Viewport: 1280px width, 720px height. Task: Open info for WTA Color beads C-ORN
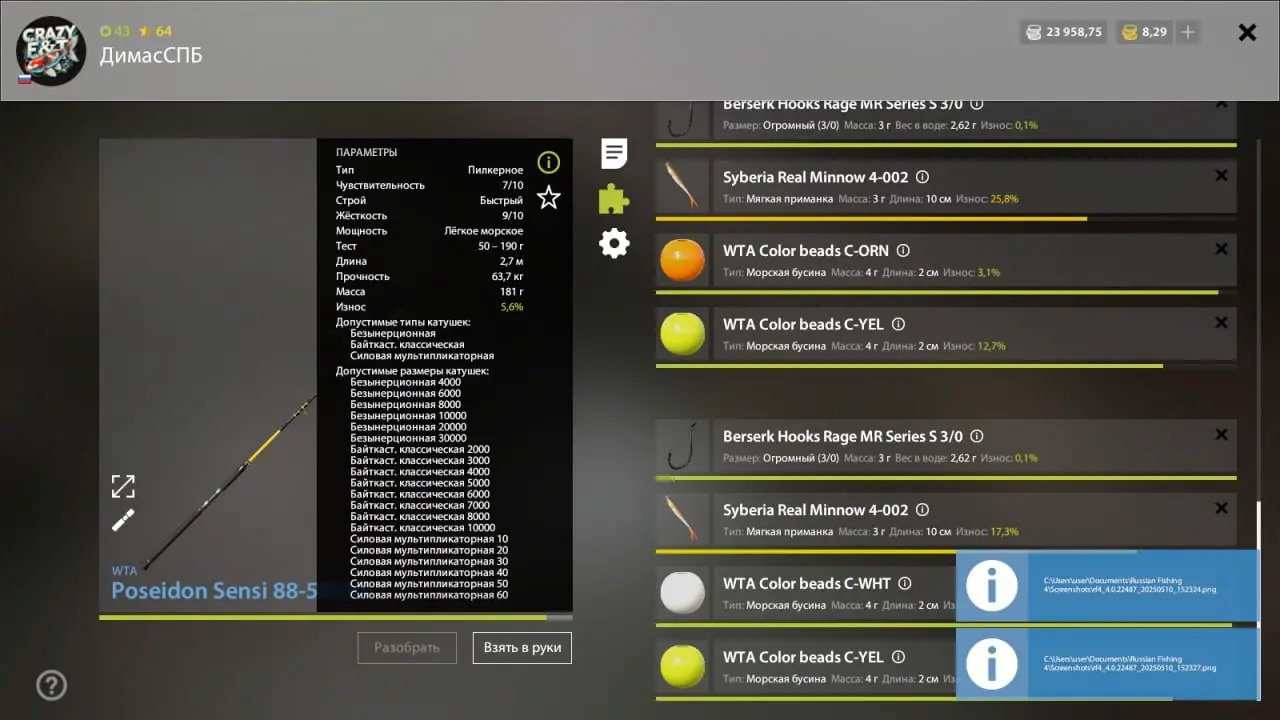point(903,251)
